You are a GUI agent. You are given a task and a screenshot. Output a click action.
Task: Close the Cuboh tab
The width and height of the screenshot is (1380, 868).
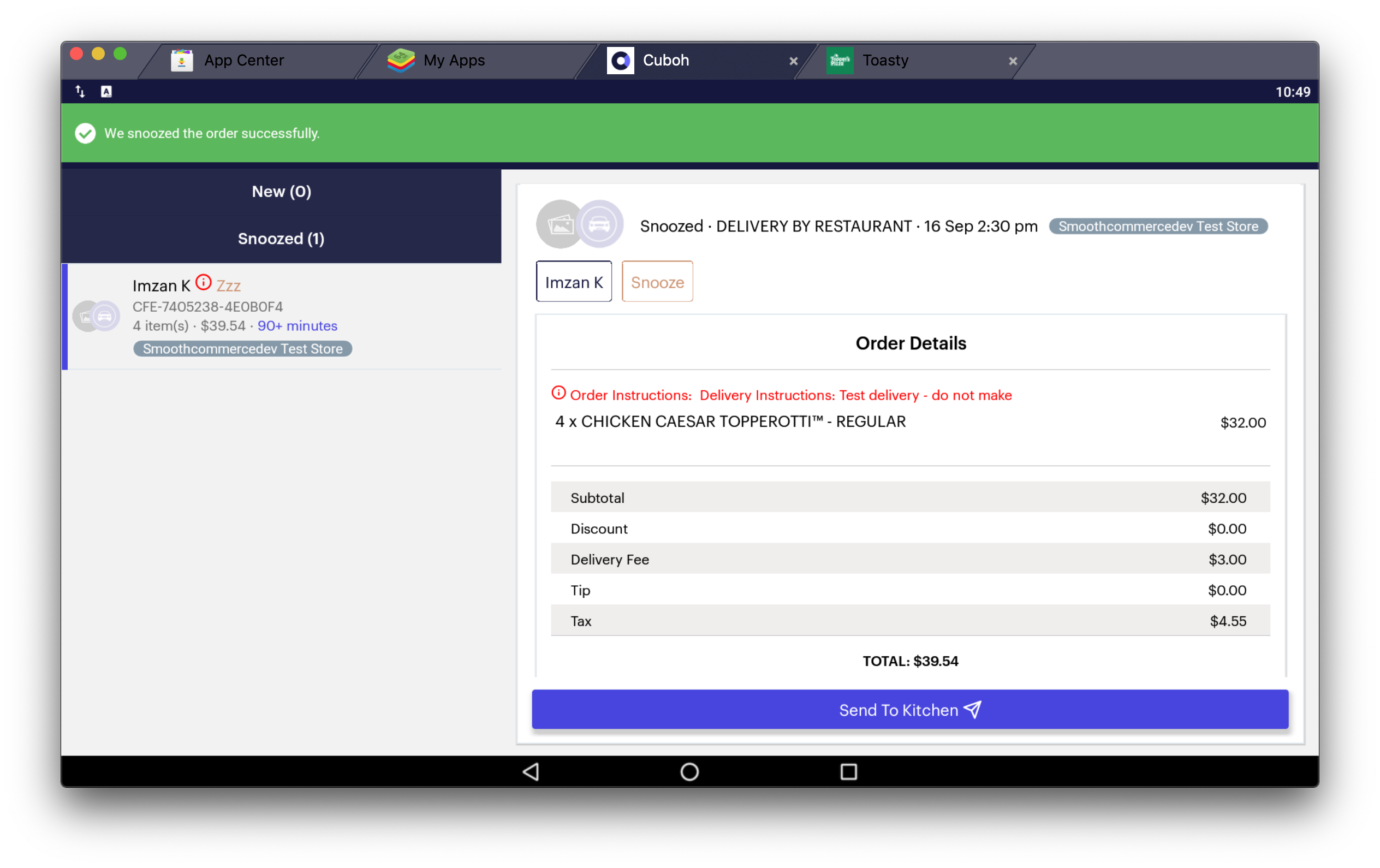tap(793, 61)
